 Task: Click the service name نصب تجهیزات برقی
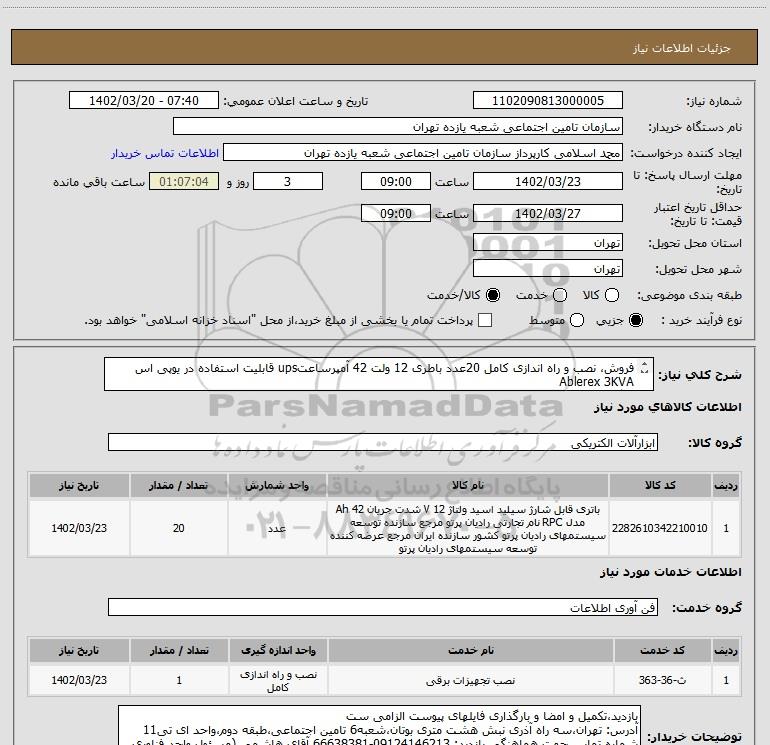470,681
